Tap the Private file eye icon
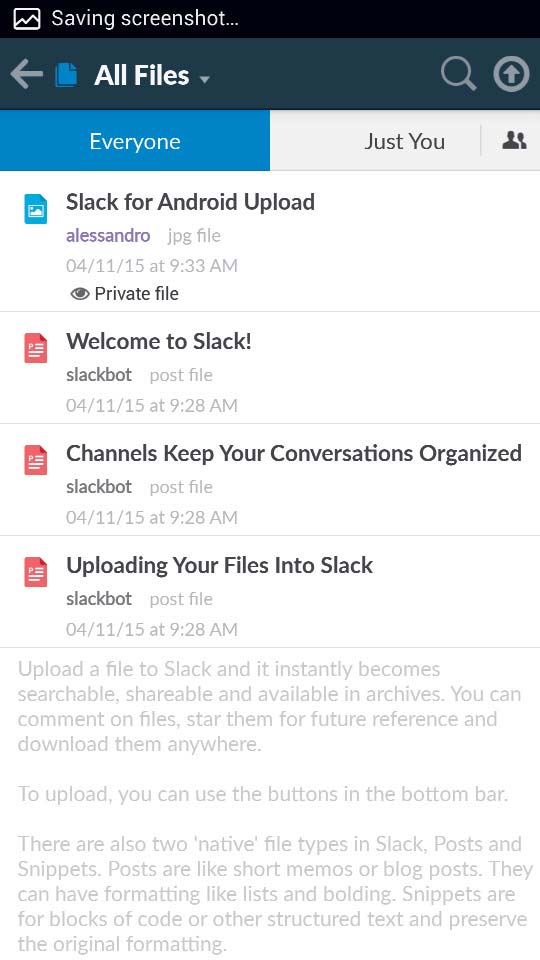 [x=80, y=294]
